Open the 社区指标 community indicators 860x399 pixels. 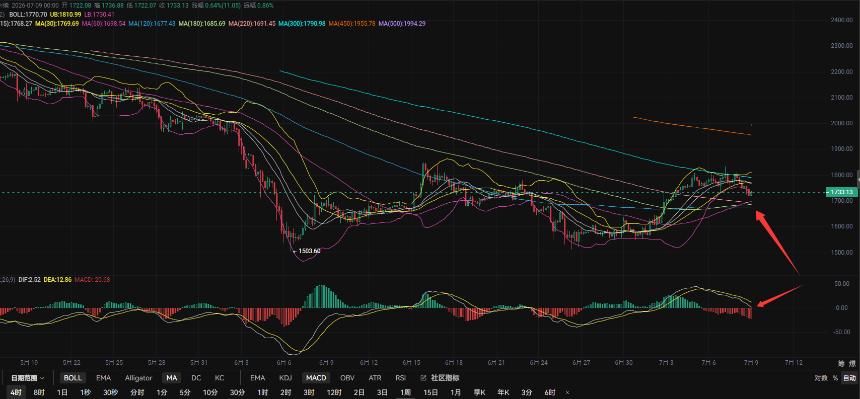click(445, 378)
